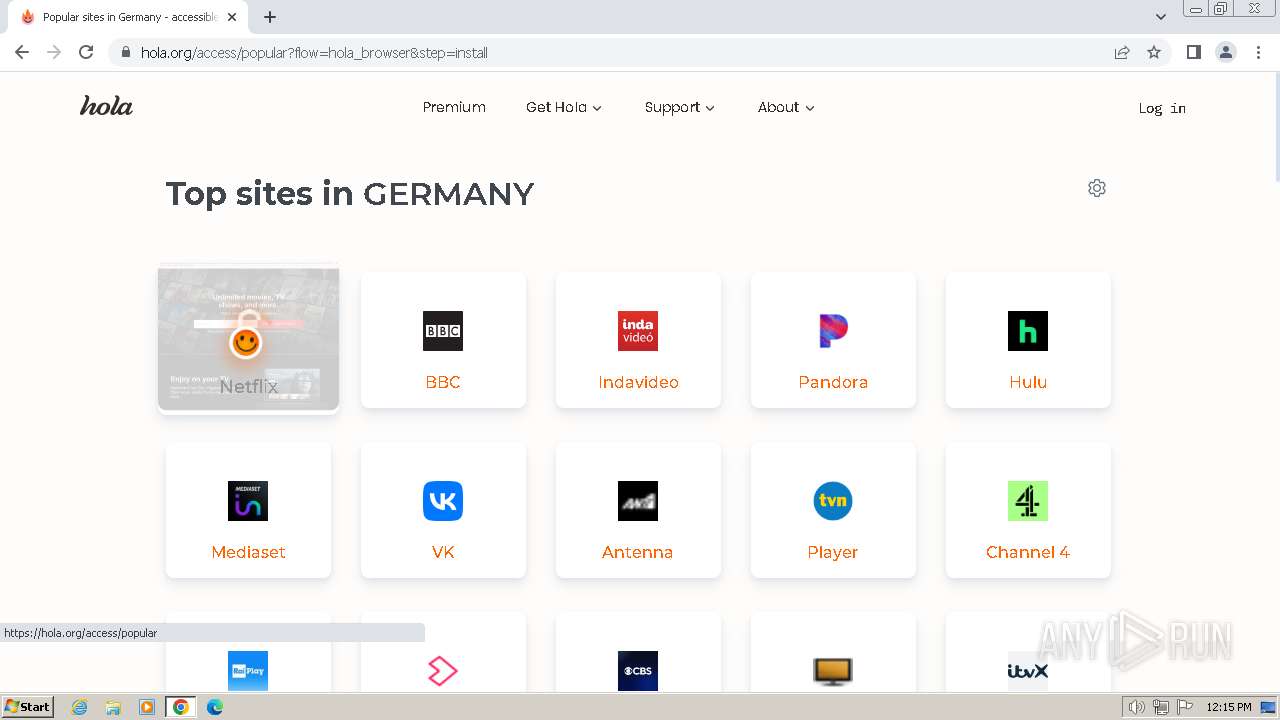The width and height of the screenshot is (1280, 720).
Task: Expand the About menu
Action: 786,107
